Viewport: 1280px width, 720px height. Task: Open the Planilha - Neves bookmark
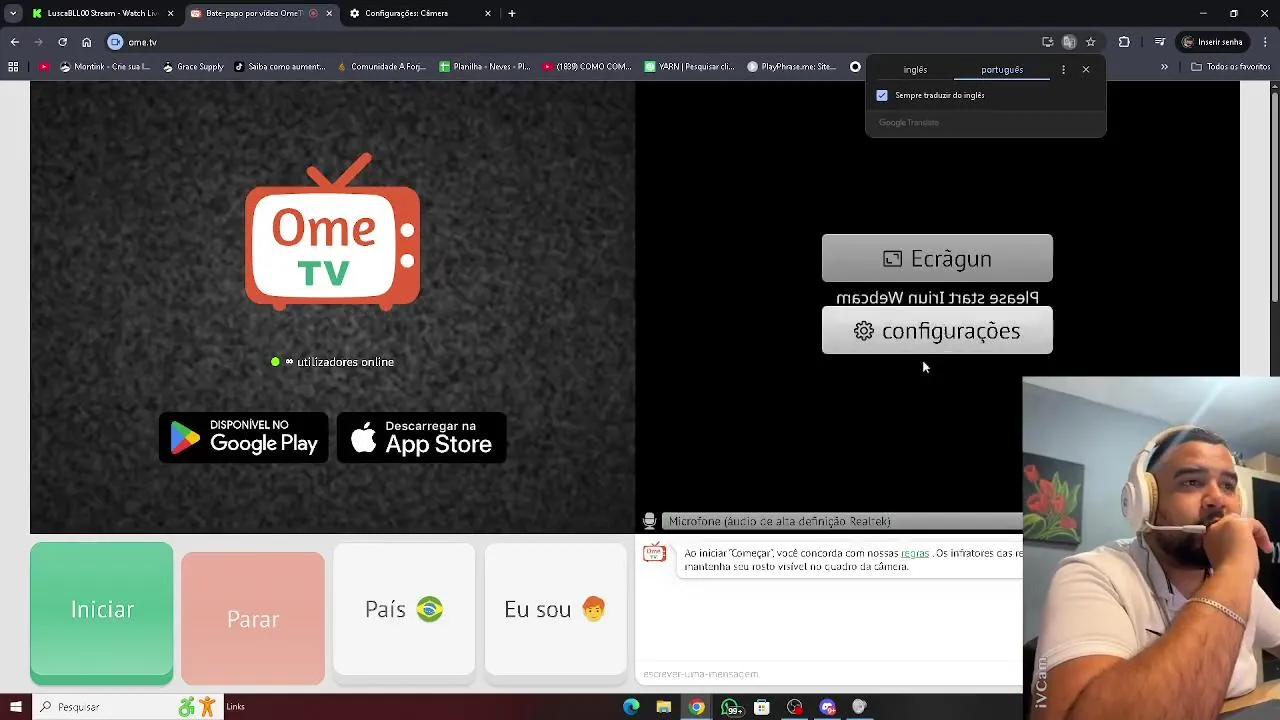click(x=485, y=67)
